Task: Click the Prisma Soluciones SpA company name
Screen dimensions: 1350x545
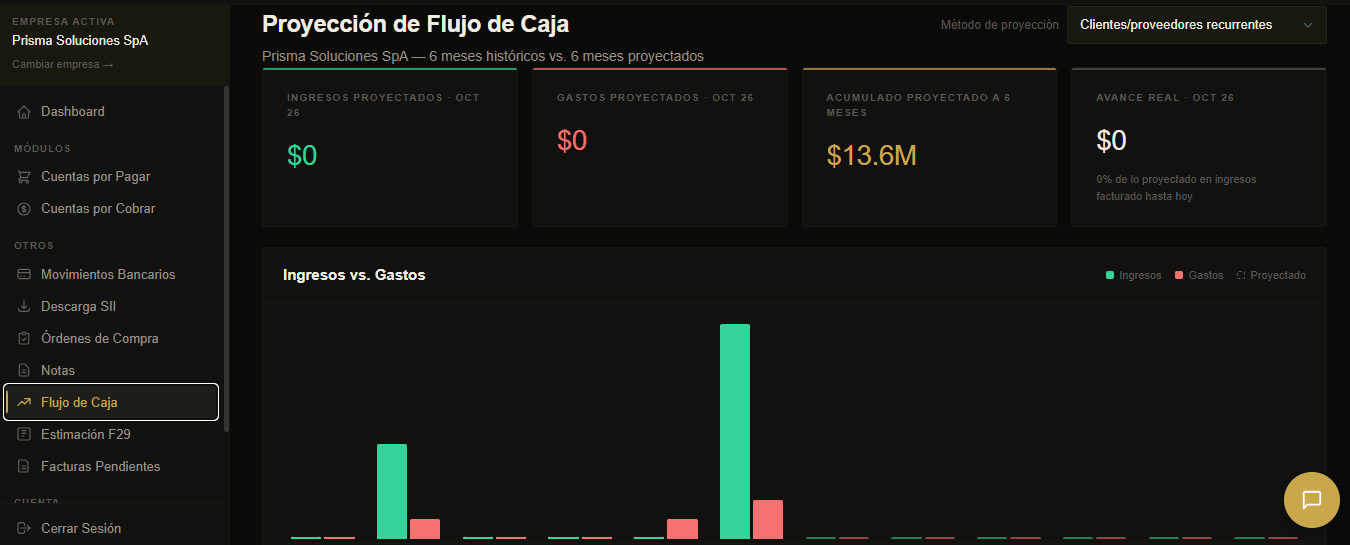Action: pos(80,41)
